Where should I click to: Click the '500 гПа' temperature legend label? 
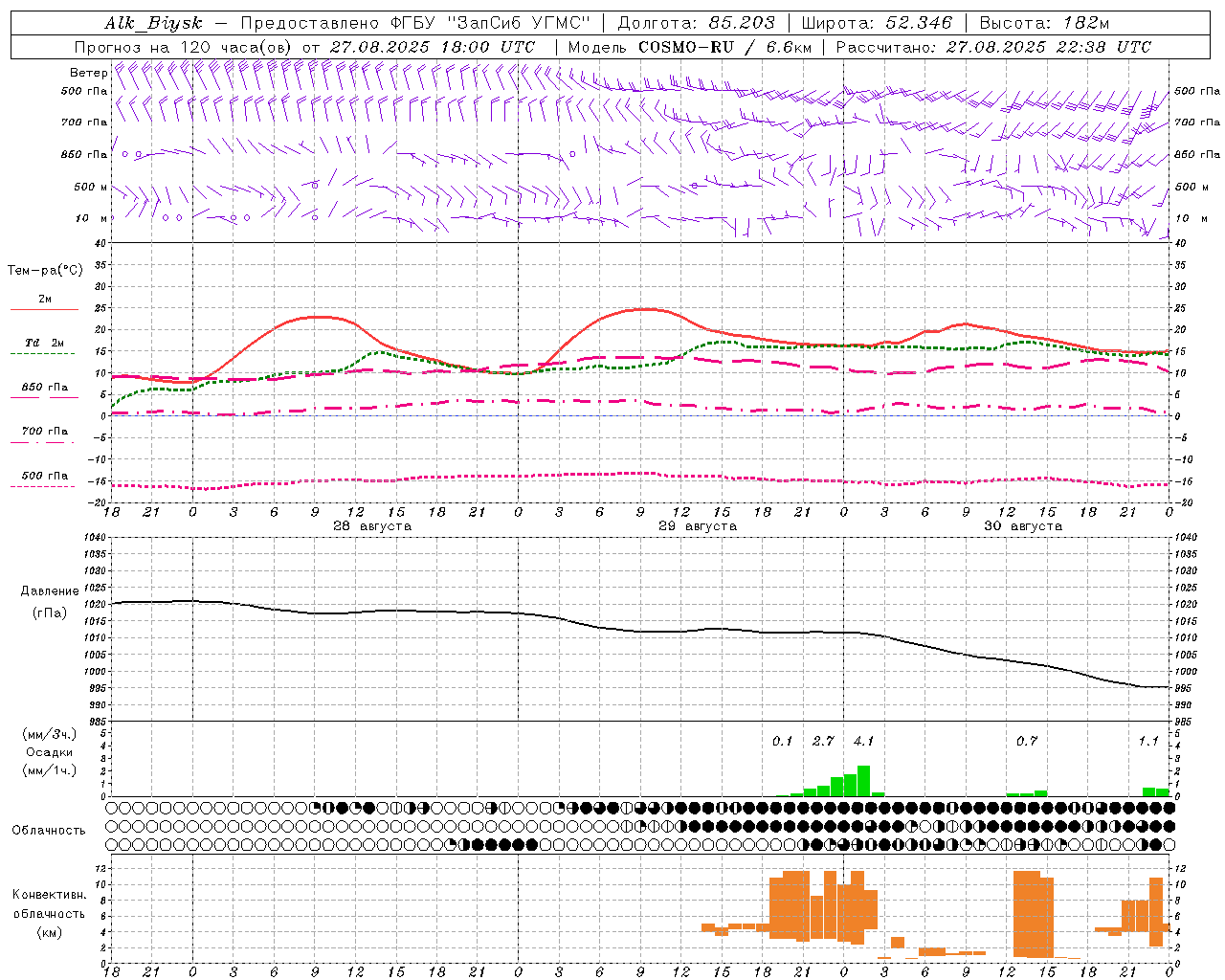coord(45,476)
